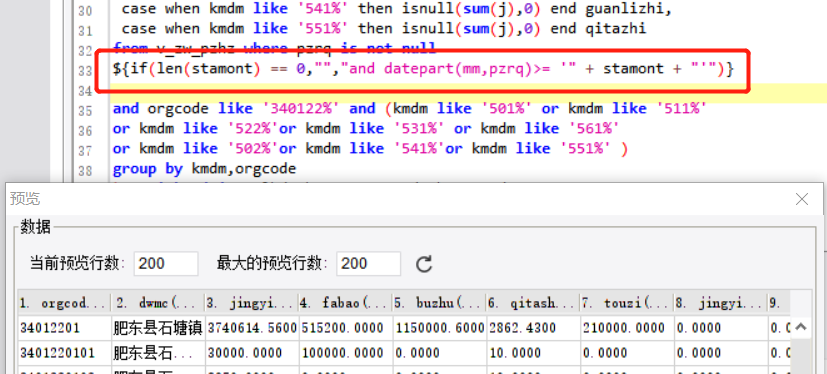
Task: Click cell 10.0000 in the qitash column
Action: coord(533,352)
